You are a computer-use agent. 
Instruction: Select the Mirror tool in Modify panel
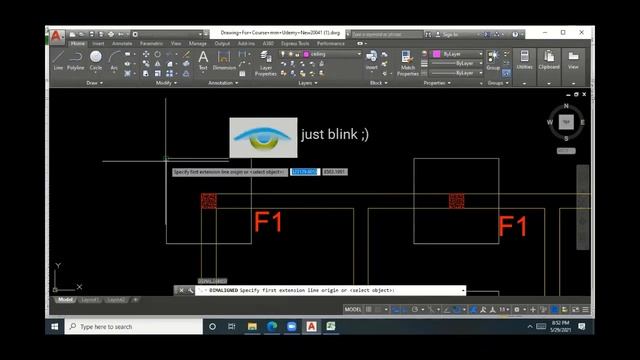click(x=158, y=64)
